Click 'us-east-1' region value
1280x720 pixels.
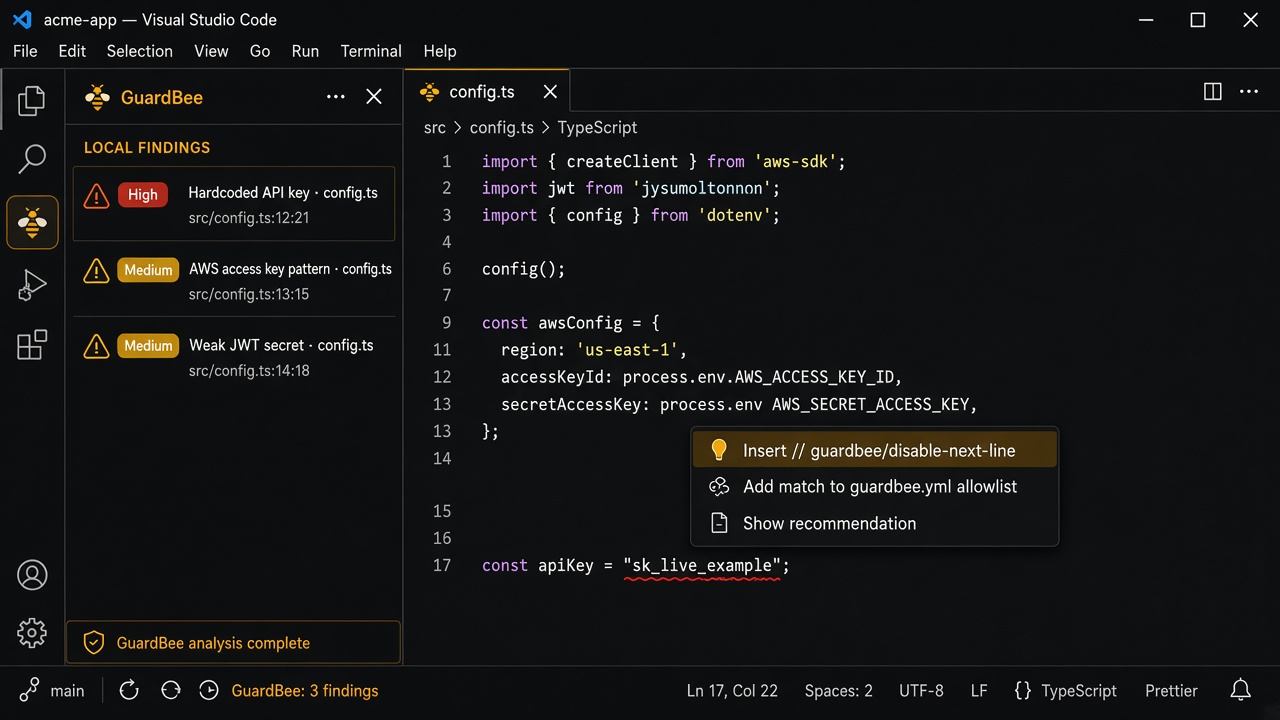628,351
